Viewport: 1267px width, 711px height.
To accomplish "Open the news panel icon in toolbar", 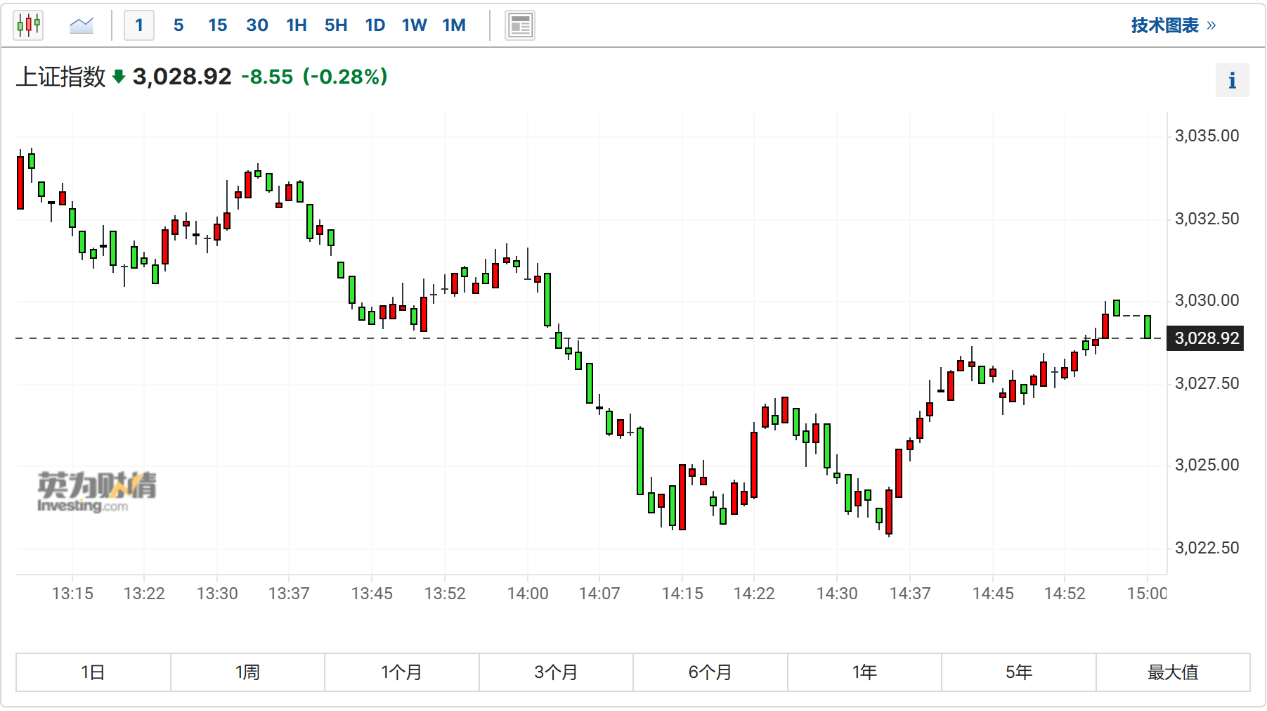I will [520, 25].
